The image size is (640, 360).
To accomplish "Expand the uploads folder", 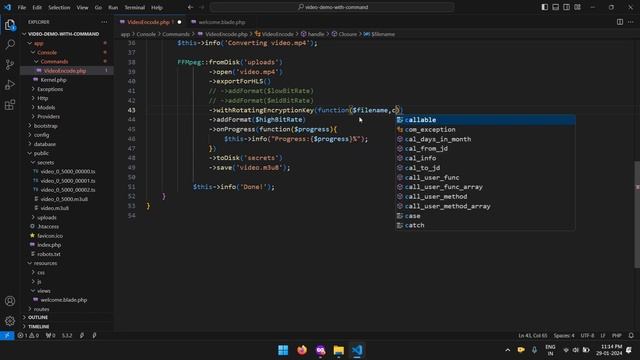I will 47,218.
